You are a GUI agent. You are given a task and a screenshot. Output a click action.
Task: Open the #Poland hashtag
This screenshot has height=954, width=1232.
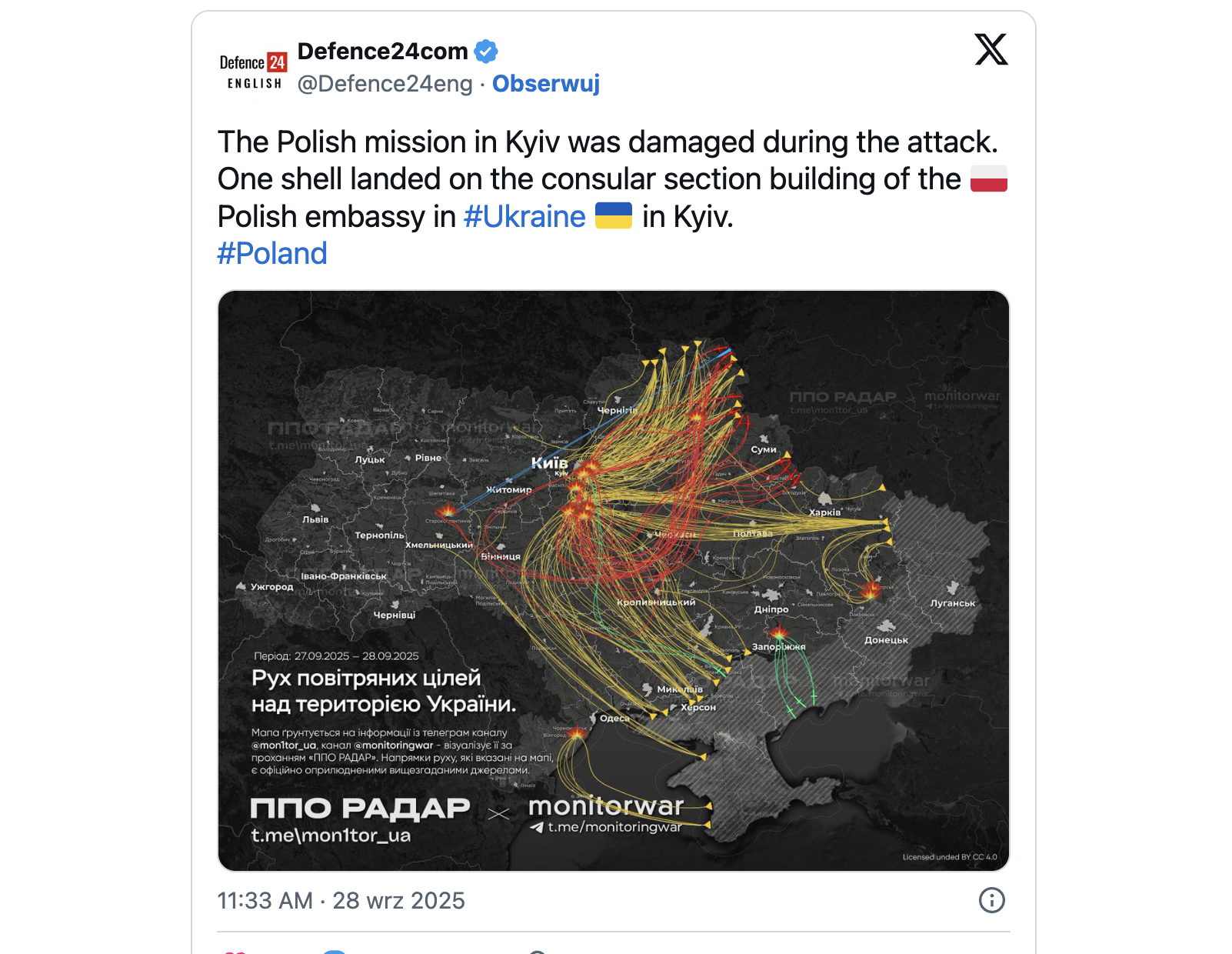[x=272, y=253]
